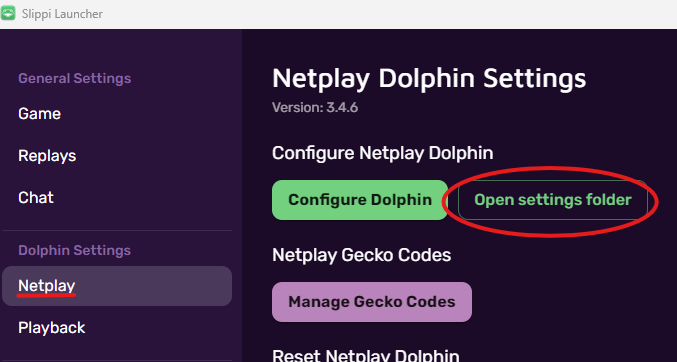Open the Game settings page
This screenshot has width=677, height=362.
(39, 114)
